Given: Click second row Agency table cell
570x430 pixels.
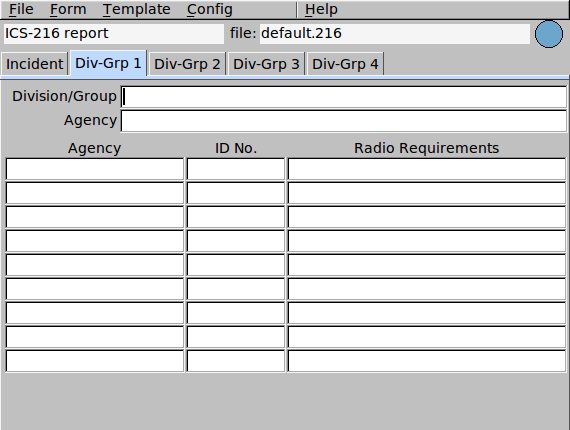Looking at the screenshot, I should [x=95, y=193].
